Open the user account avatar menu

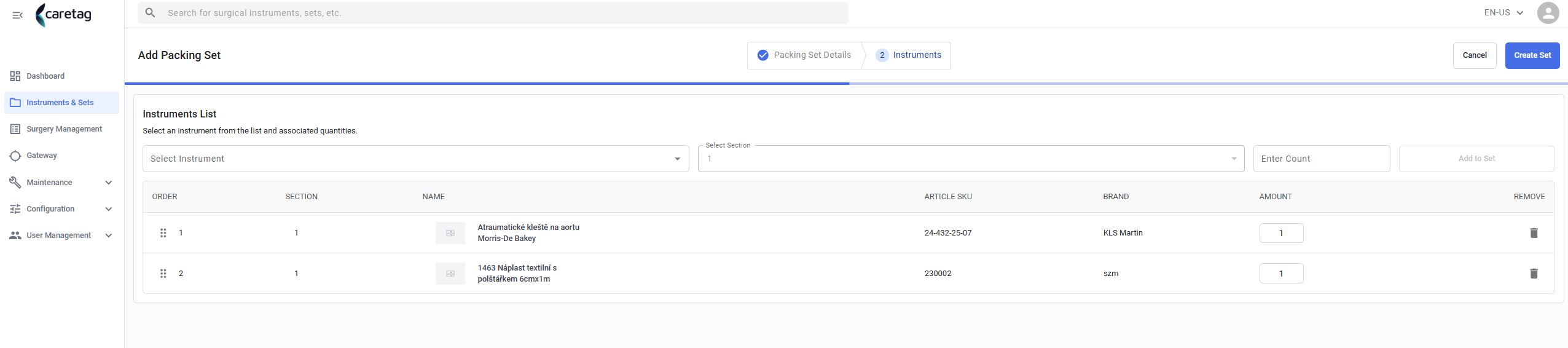pos(1548,13)
